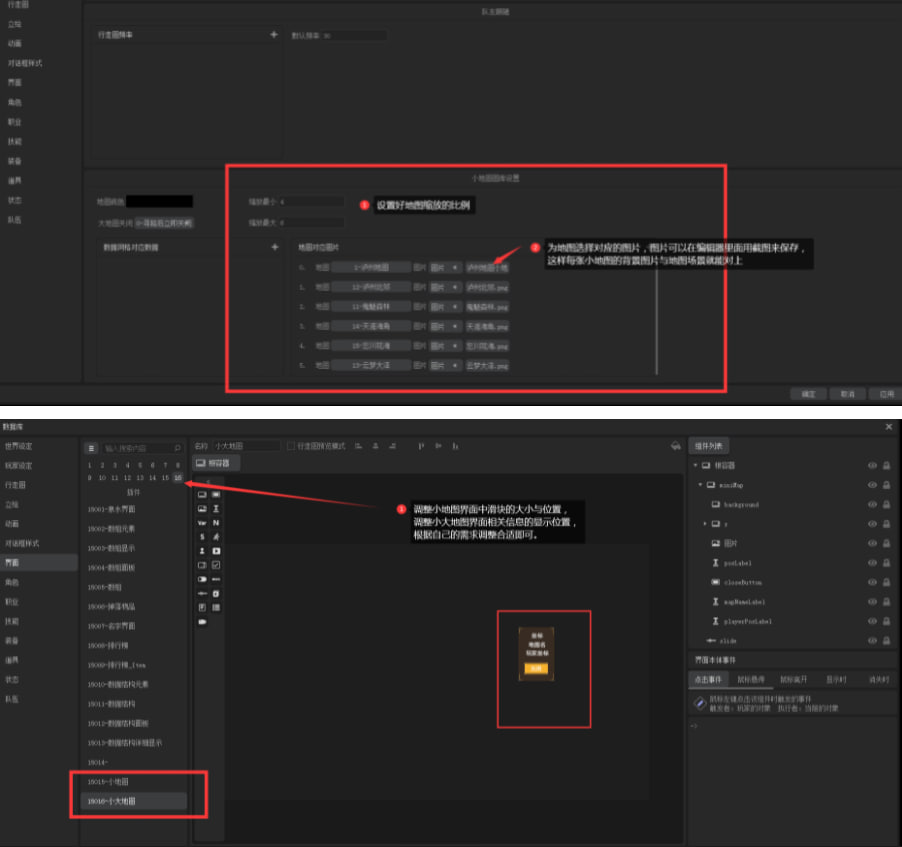
Task: Select page 16 in the interface list pager
Action: click(x=178, y=478)
